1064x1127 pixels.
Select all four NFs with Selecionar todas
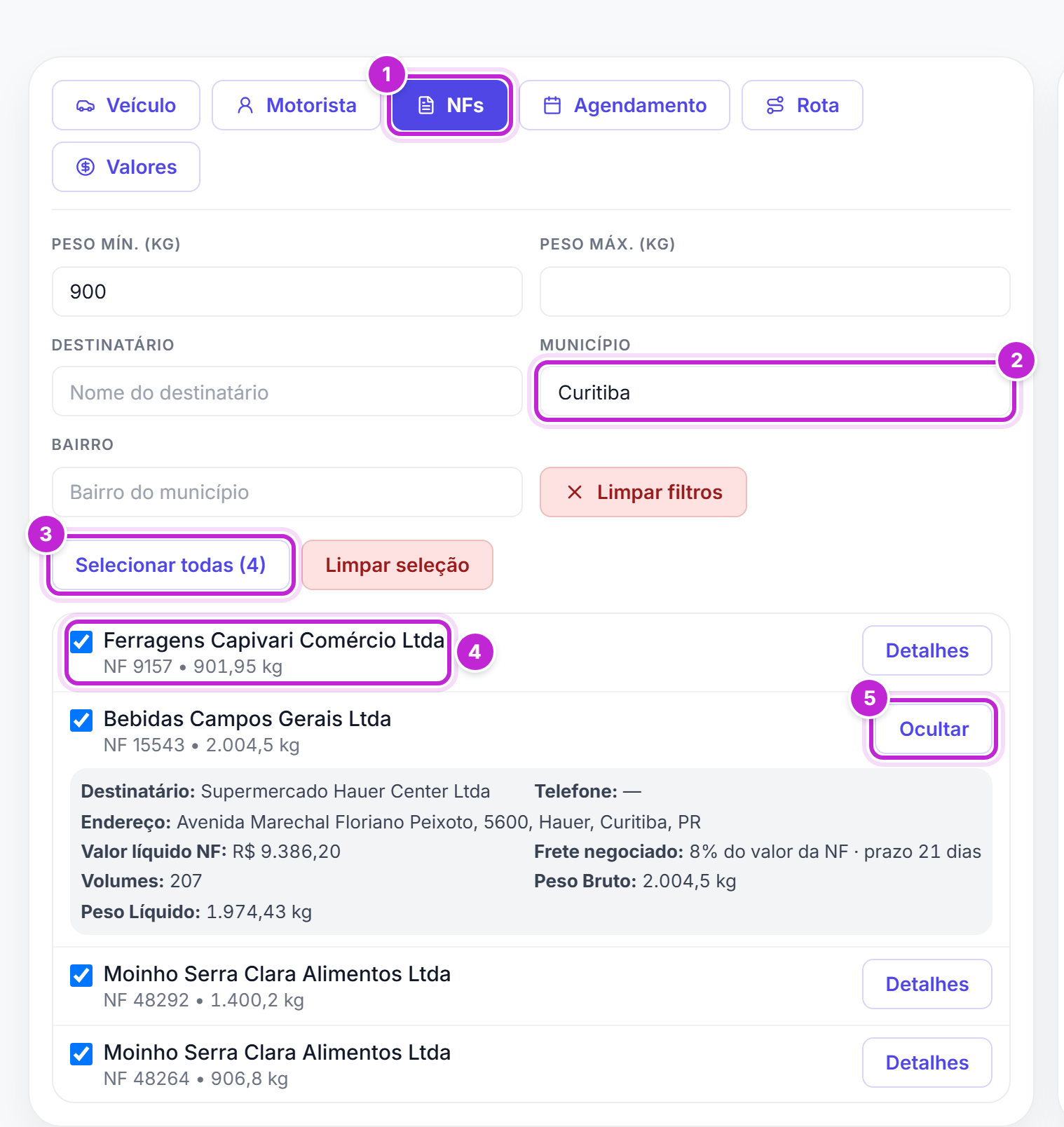point(170,565)
